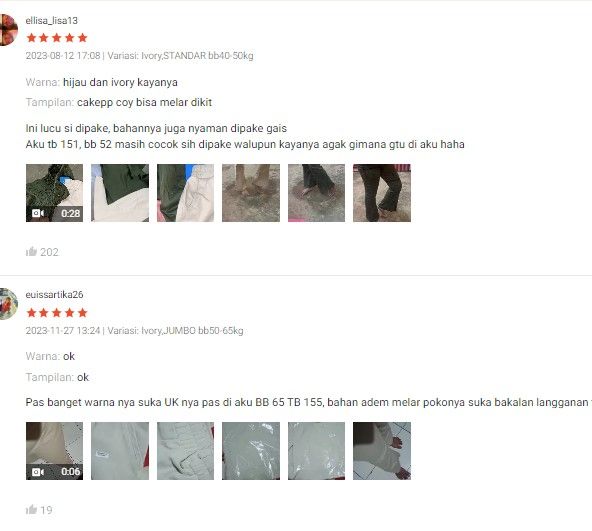View euissartika26's third photo with pocket detail
Viewport: 592px width, 531px height.
(x=185, y=451)
